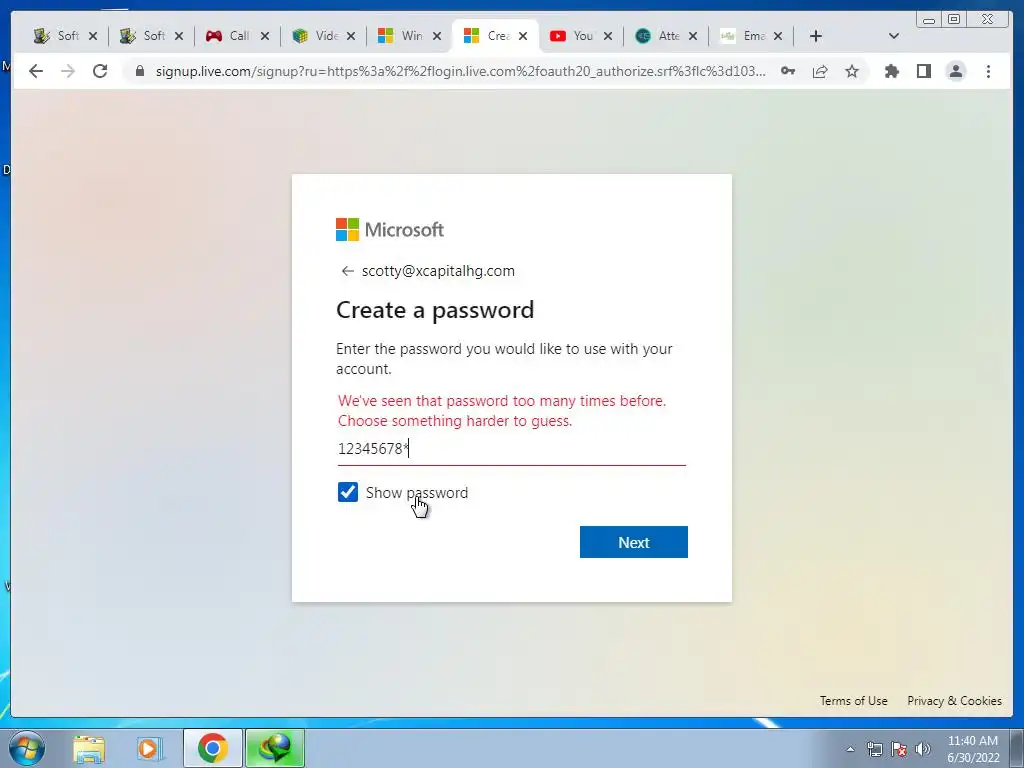This screenshot has width=1024, height=768.
Task: Focus the password input field
Action: tap(511, 449)
